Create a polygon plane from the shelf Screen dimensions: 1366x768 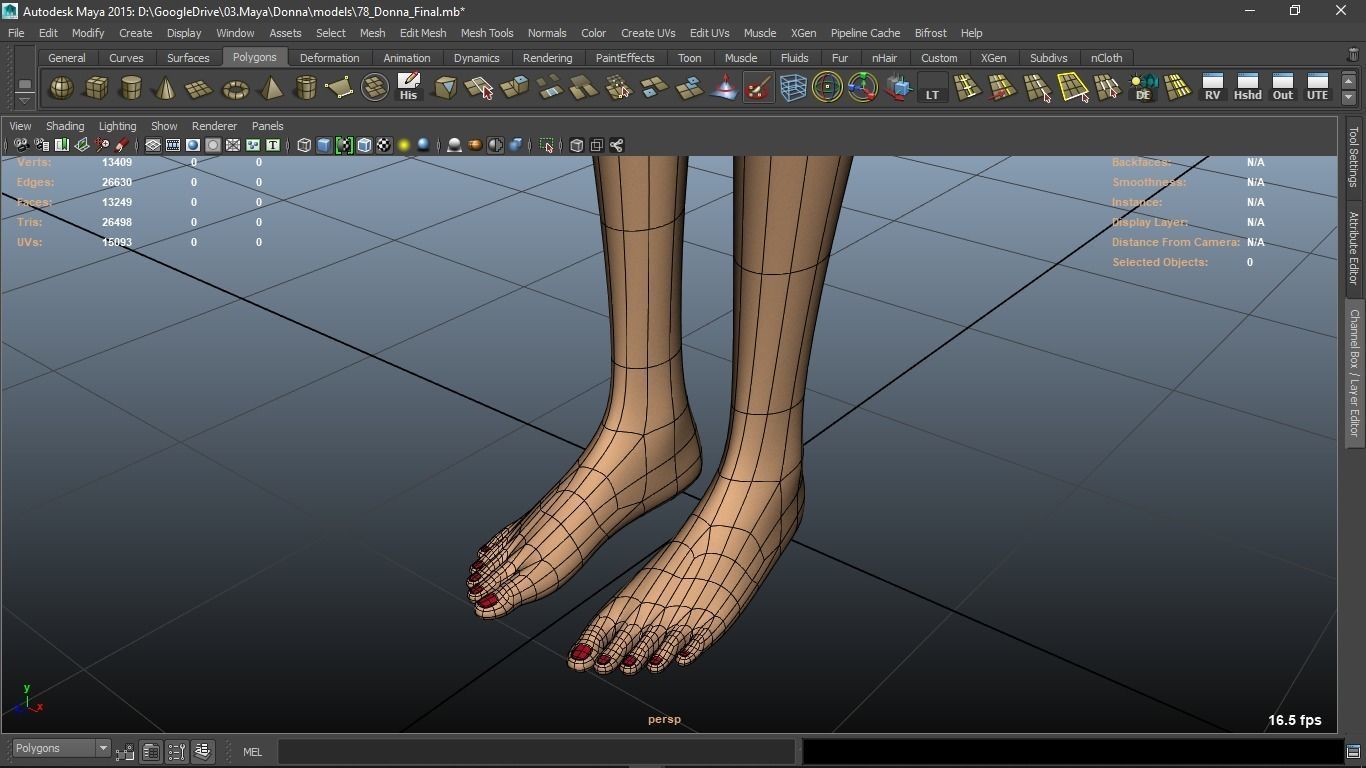pyautogui.click(x=200, y=88)
